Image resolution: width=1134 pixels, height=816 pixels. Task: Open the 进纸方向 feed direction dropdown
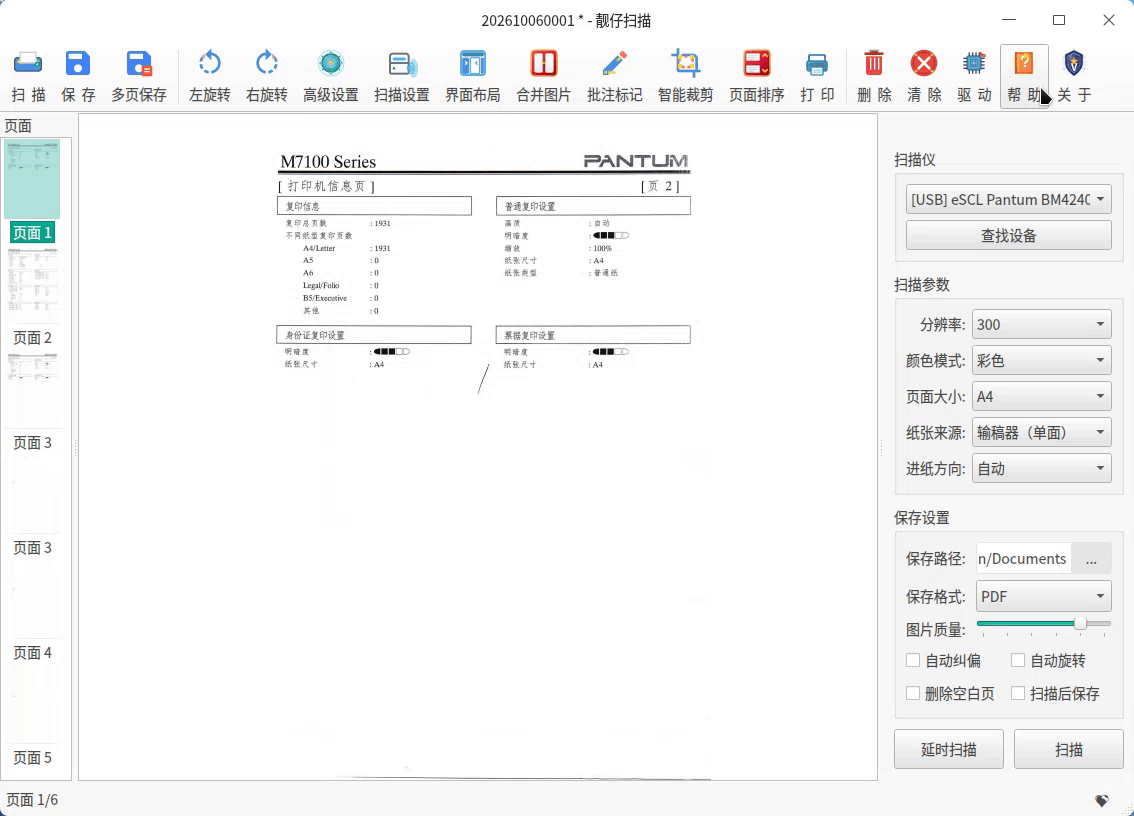1041,469
